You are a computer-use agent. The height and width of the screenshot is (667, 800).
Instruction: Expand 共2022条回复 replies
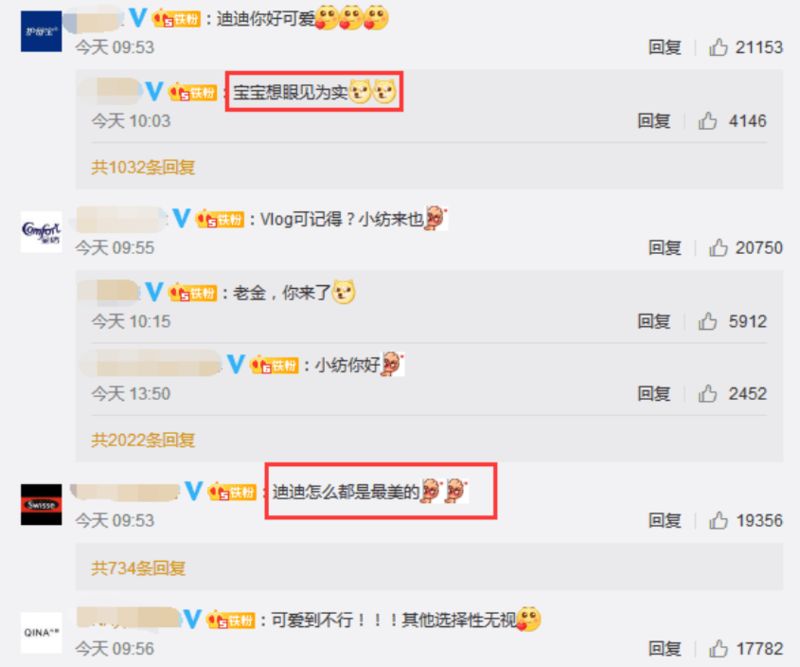click(x=143, y=439)
